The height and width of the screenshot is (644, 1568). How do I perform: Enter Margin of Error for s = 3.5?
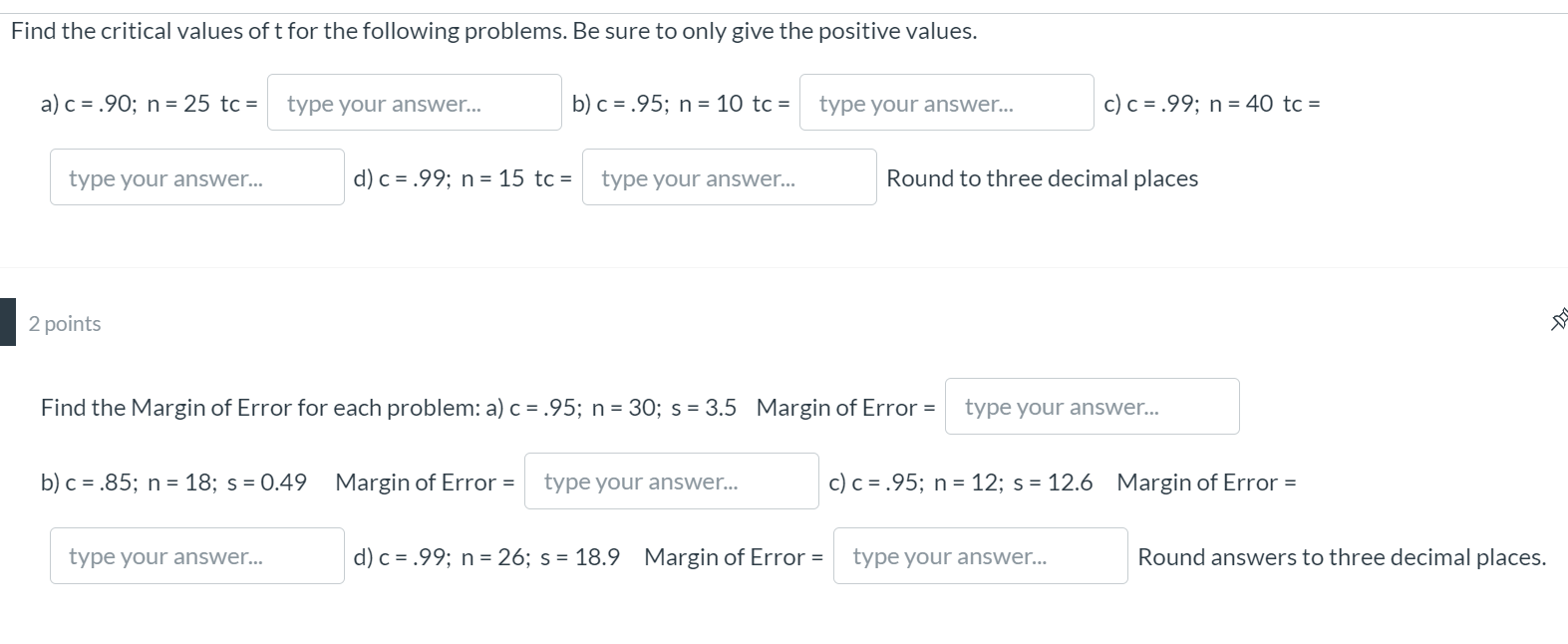(x=1092, y=407)
